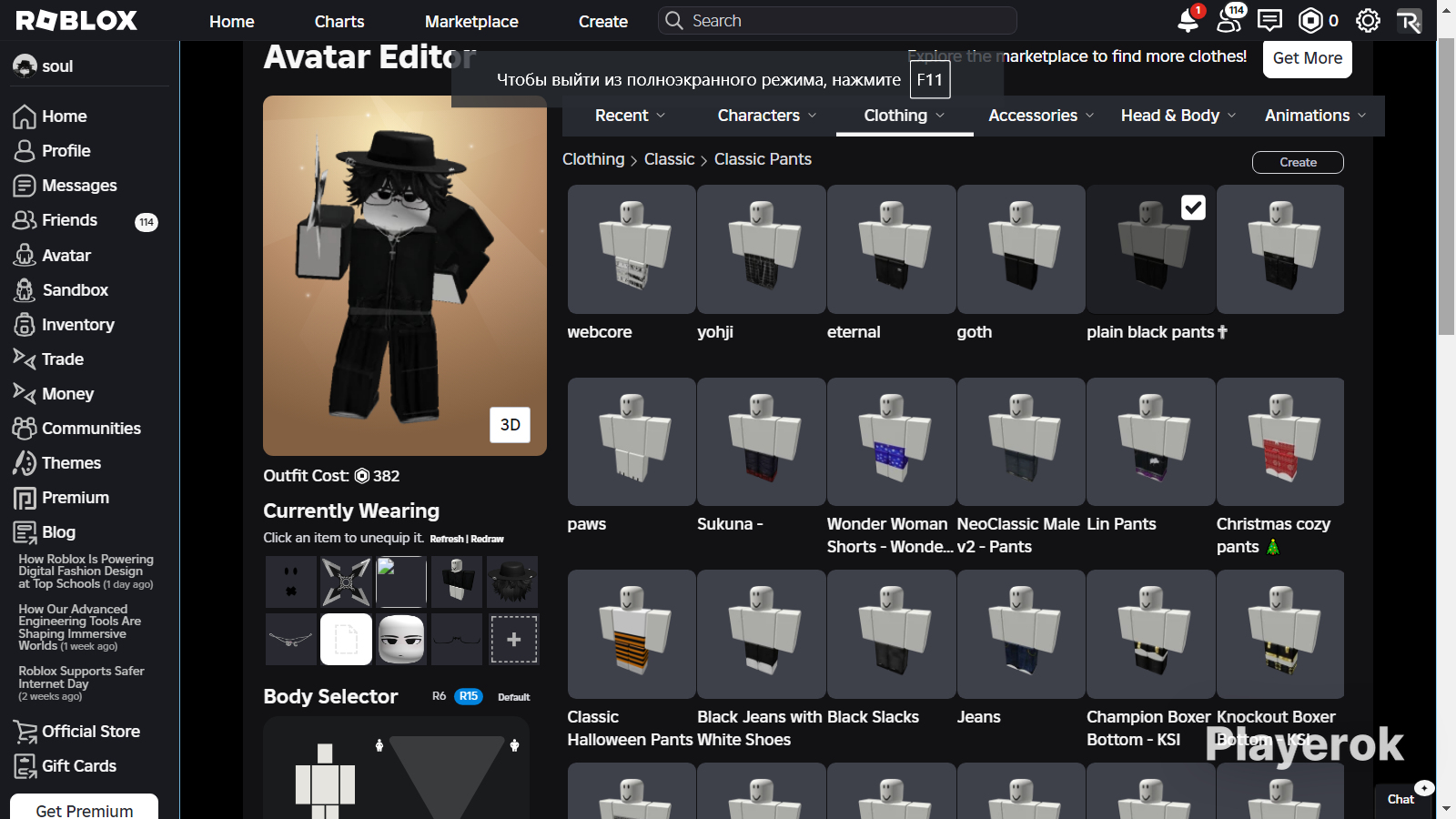
Task: Open the soul user avatar icon
Action: coord(25,66)
